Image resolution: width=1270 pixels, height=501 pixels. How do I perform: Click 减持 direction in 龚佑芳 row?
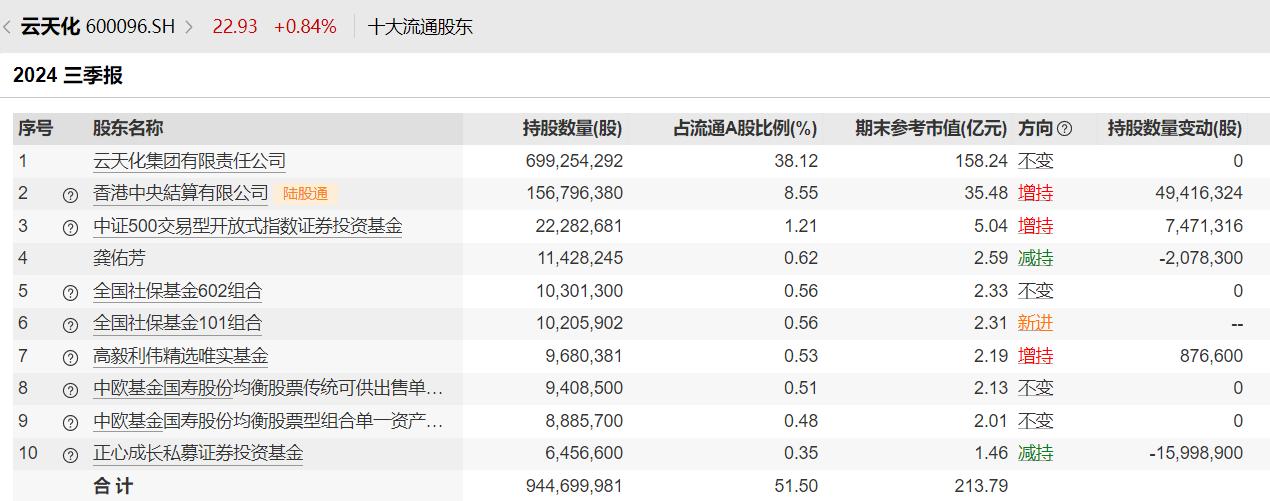(1036, 258)
